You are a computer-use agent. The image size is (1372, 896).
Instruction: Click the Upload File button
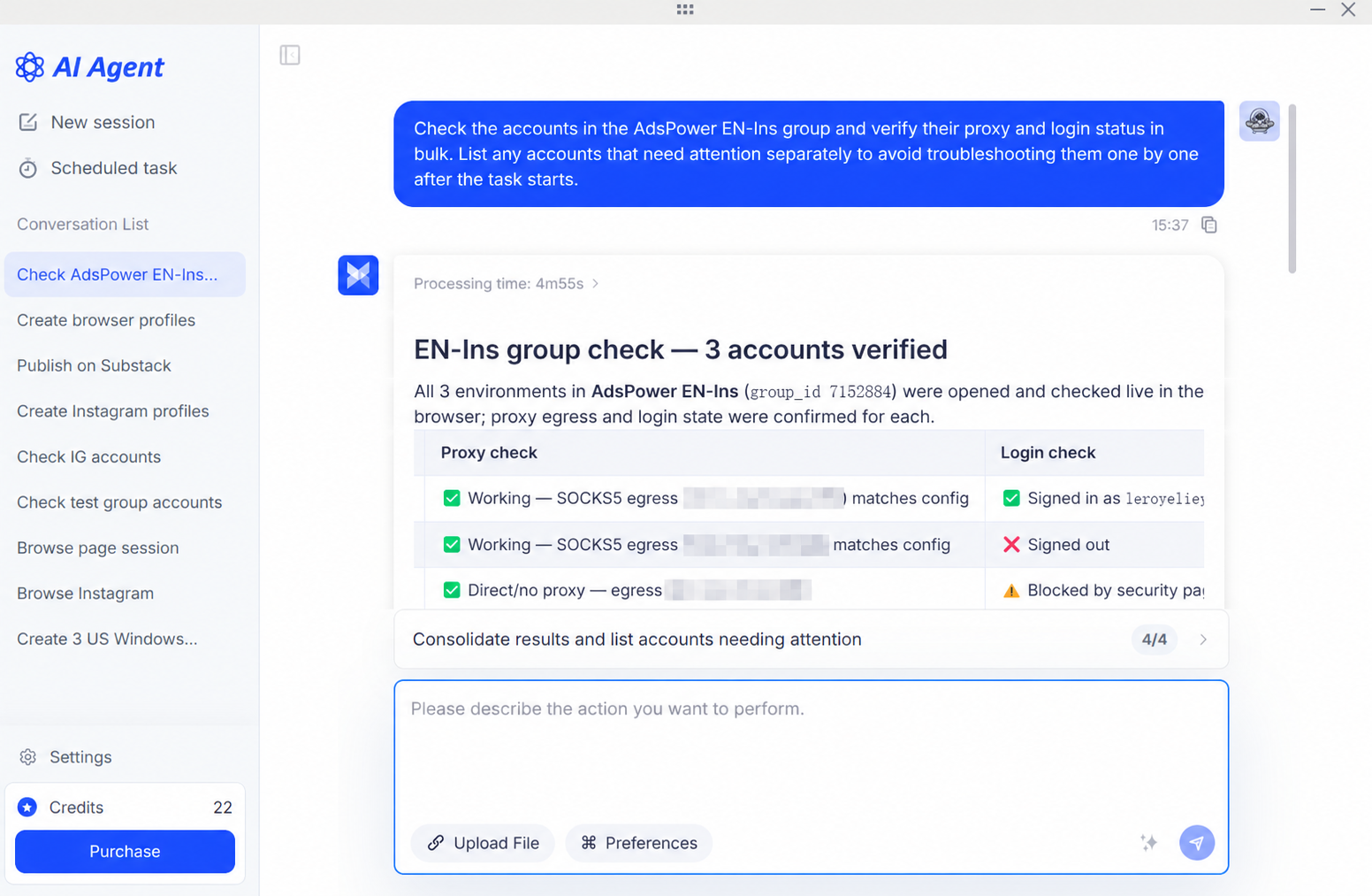pyautogui.click(x=483, y=843)
